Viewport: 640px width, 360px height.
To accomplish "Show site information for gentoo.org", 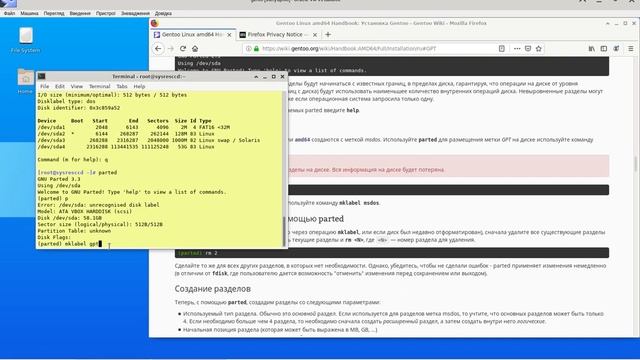I will coord(249,49).
